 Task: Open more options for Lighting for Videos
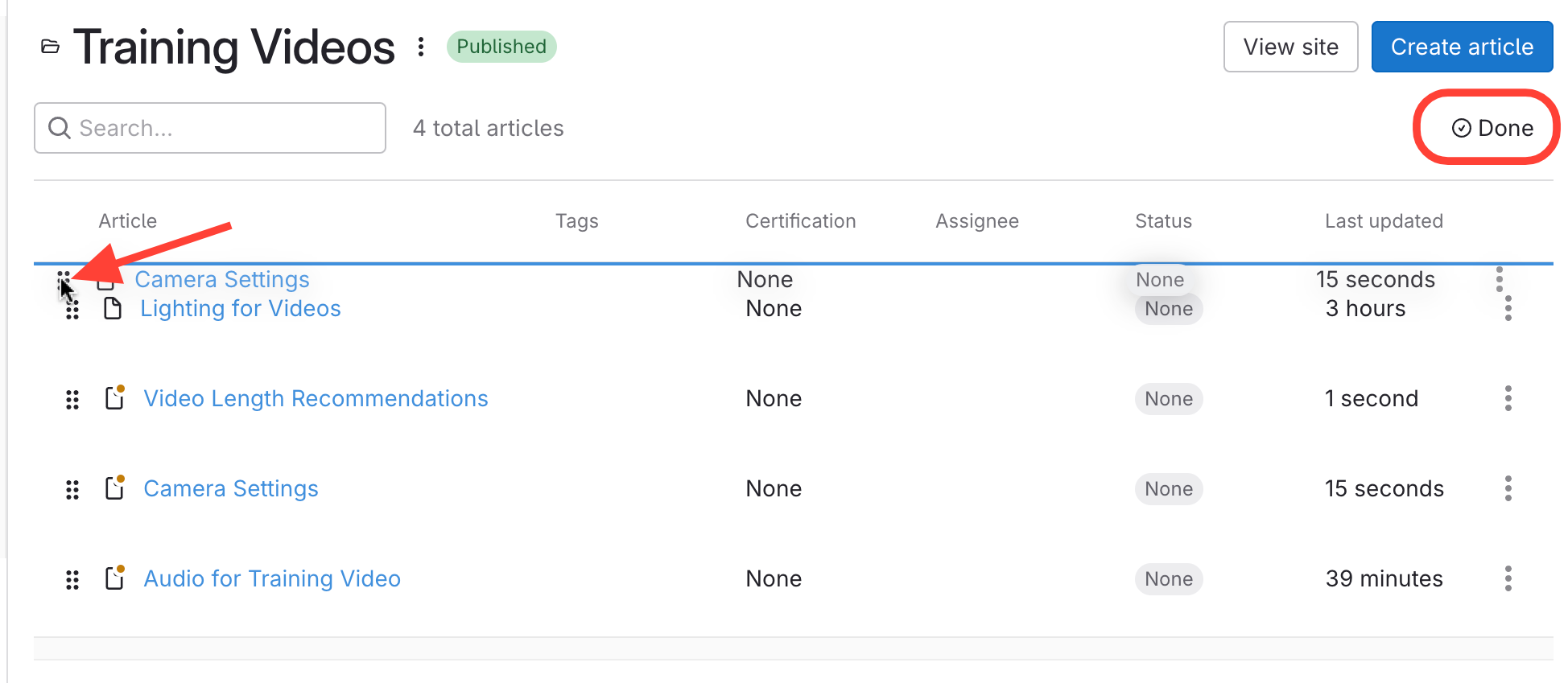click(x=1508, y=309)
